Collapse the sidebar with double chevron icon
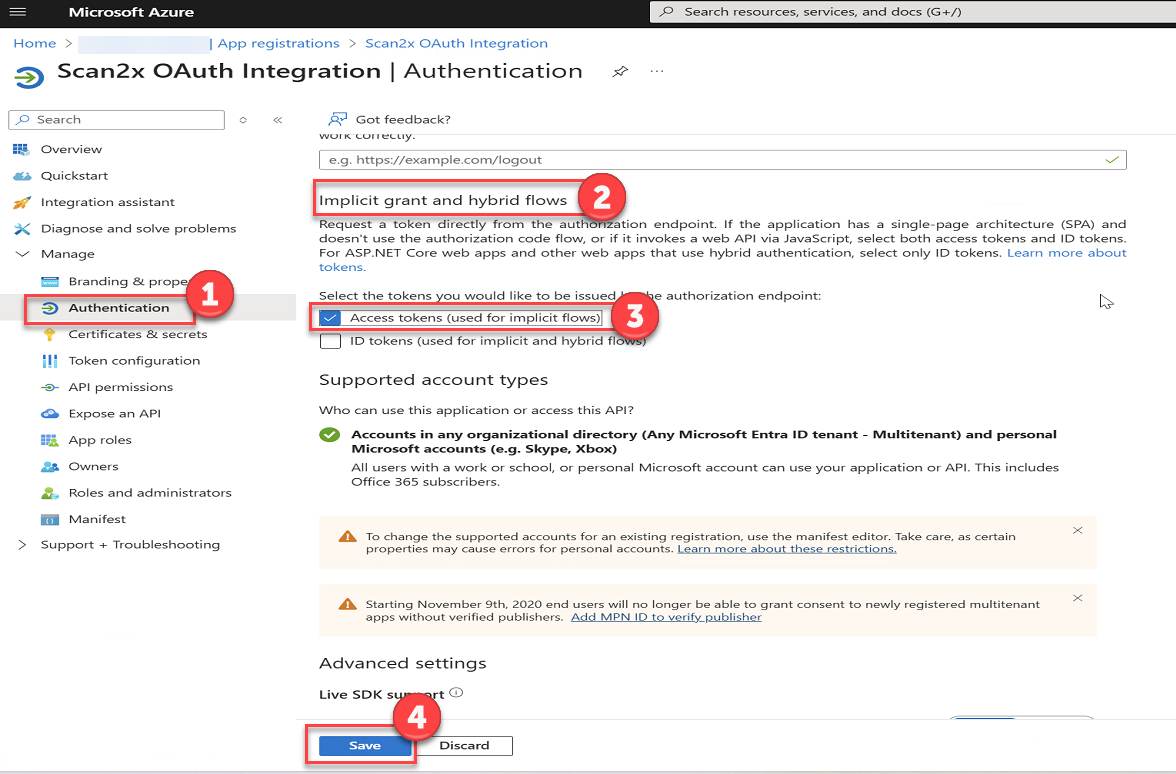The width and height of the screenshot is (1176, 774). (x=278, y=120)
